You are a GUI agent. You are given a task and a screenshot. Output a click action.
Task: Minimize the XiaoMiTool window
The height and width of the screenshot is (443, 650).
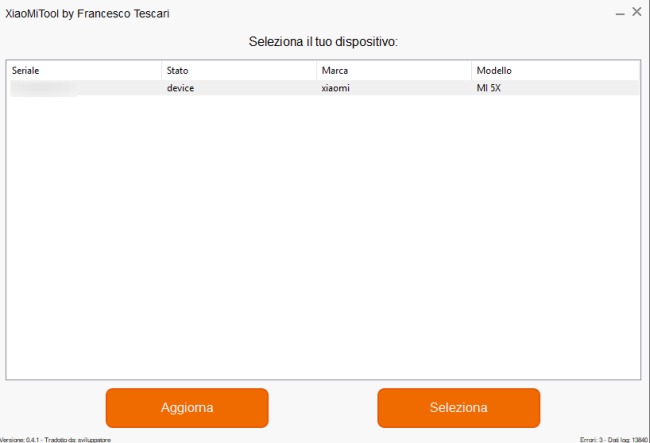[x=620, y=13]
